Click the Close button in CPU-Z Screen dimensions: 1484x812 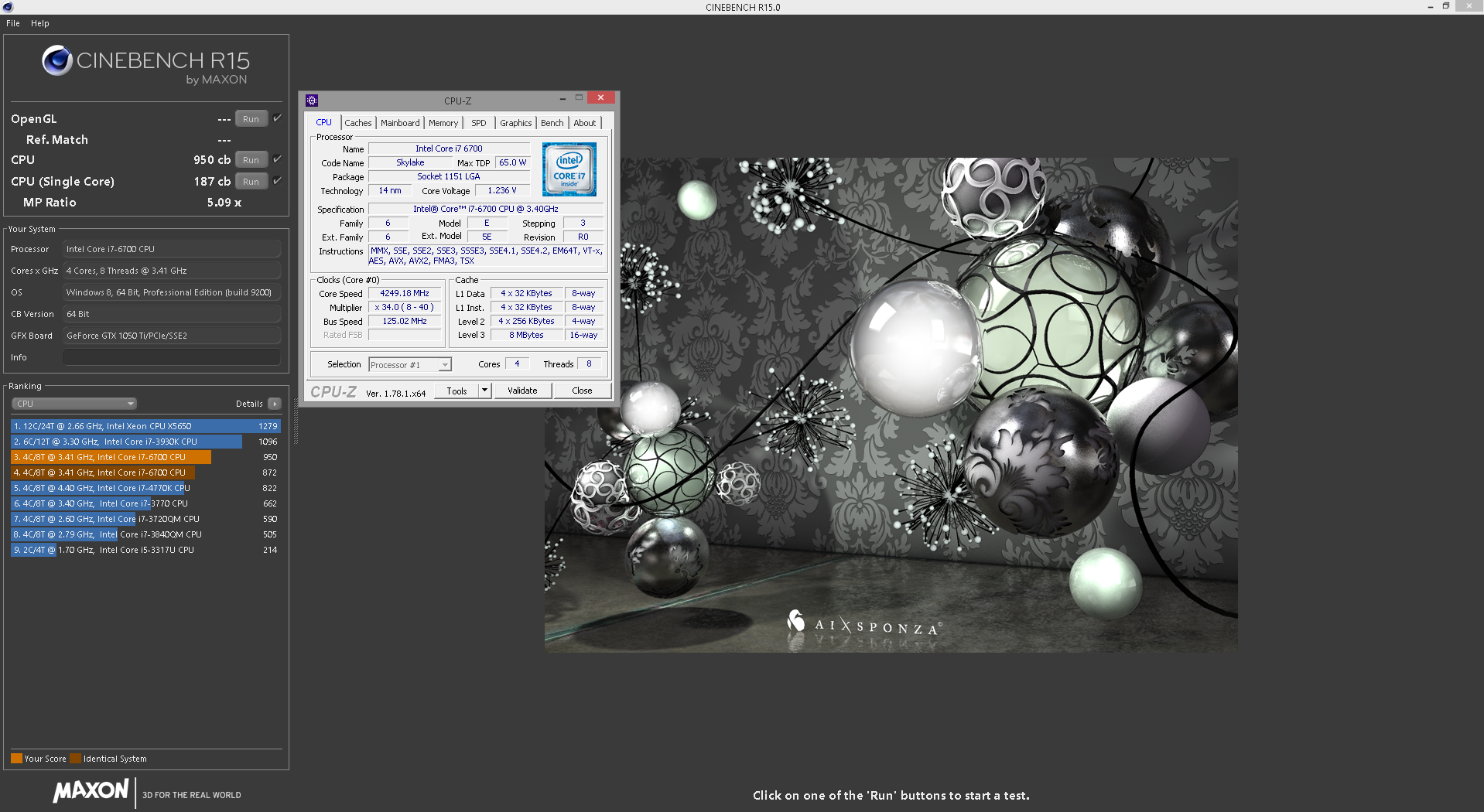tap(582, 391)
